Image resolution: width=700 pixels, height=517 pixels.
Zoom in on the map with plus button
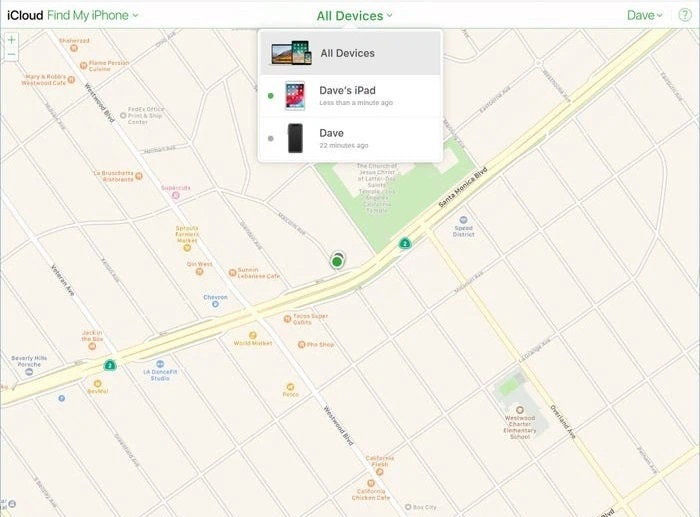pos(11,41)
